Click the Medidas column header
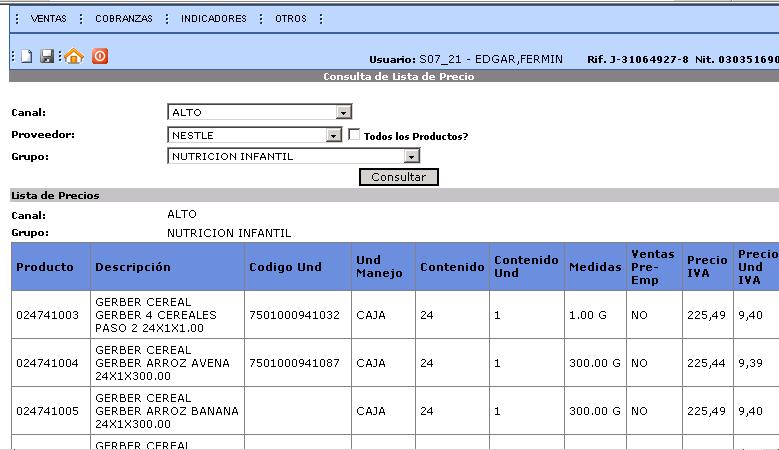The width and height of the screenshot is (779, 450). [x=595, y=267]
